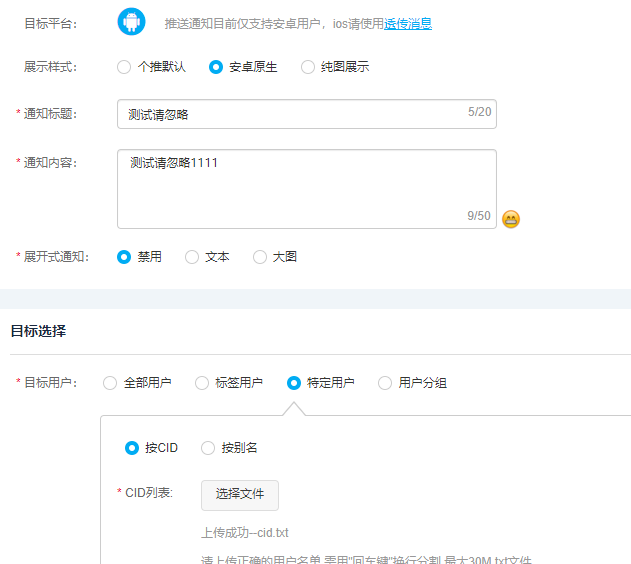Open the 透传消息 link
Viewport: 631px width, 564px height.
tap(408, 23)
